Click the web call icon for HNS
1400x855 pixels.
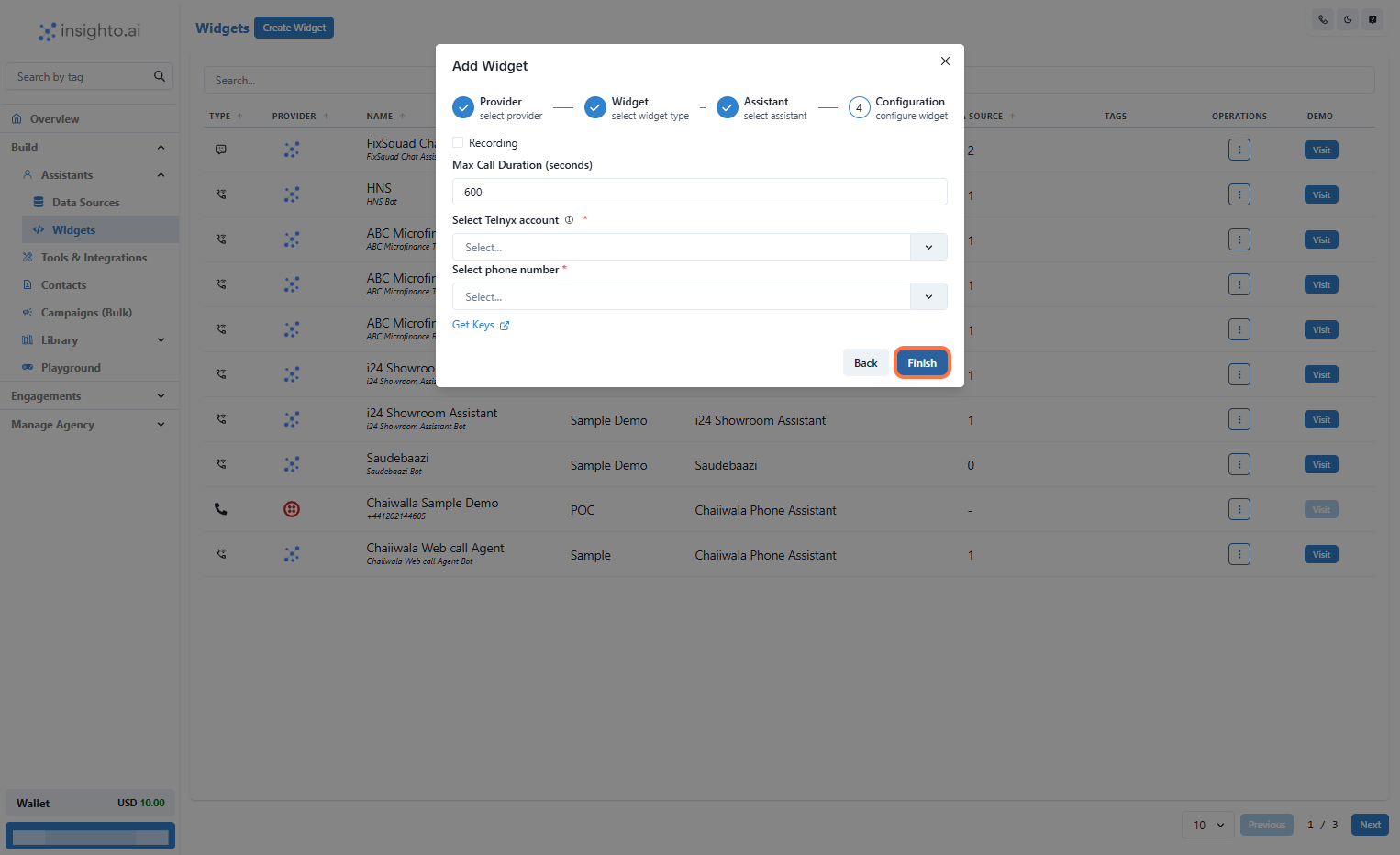click(220, 194)
